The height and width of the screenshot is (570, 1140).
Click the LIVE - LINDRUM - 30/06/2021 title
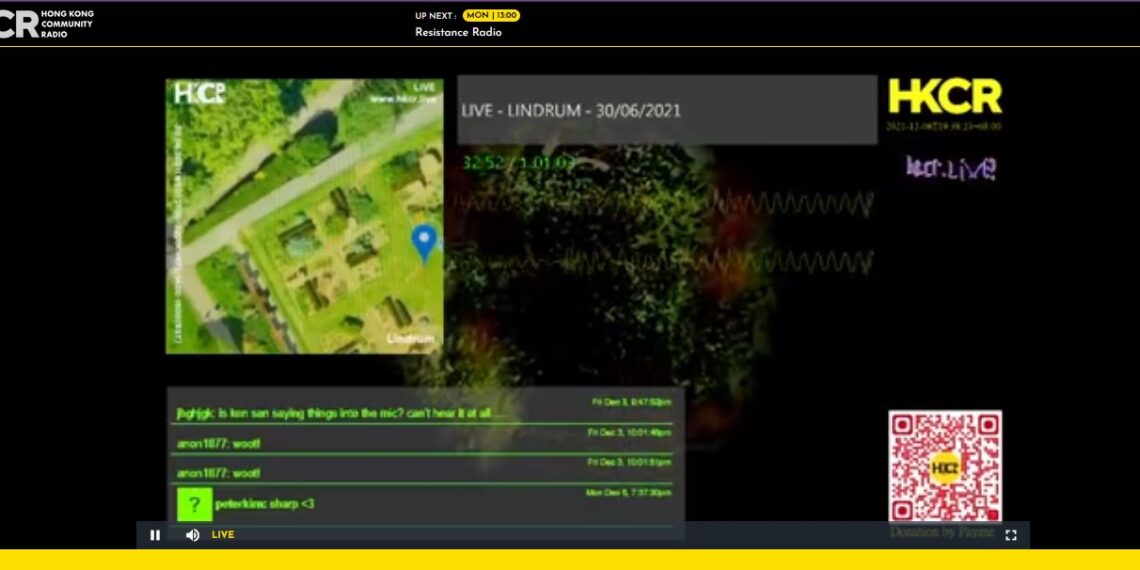pos(571,110)
